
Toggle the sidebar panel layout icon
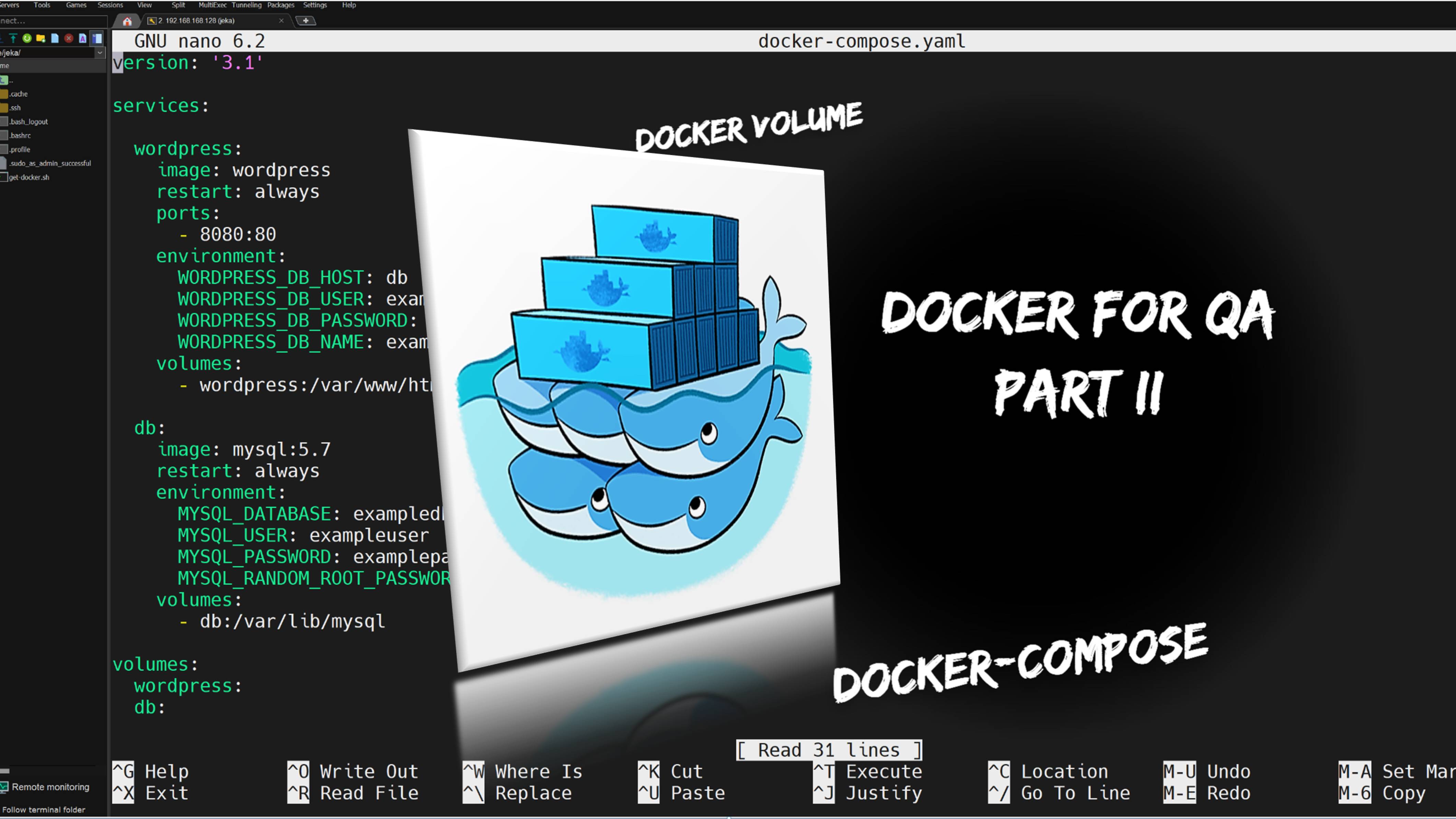click(x=97, y=38)
